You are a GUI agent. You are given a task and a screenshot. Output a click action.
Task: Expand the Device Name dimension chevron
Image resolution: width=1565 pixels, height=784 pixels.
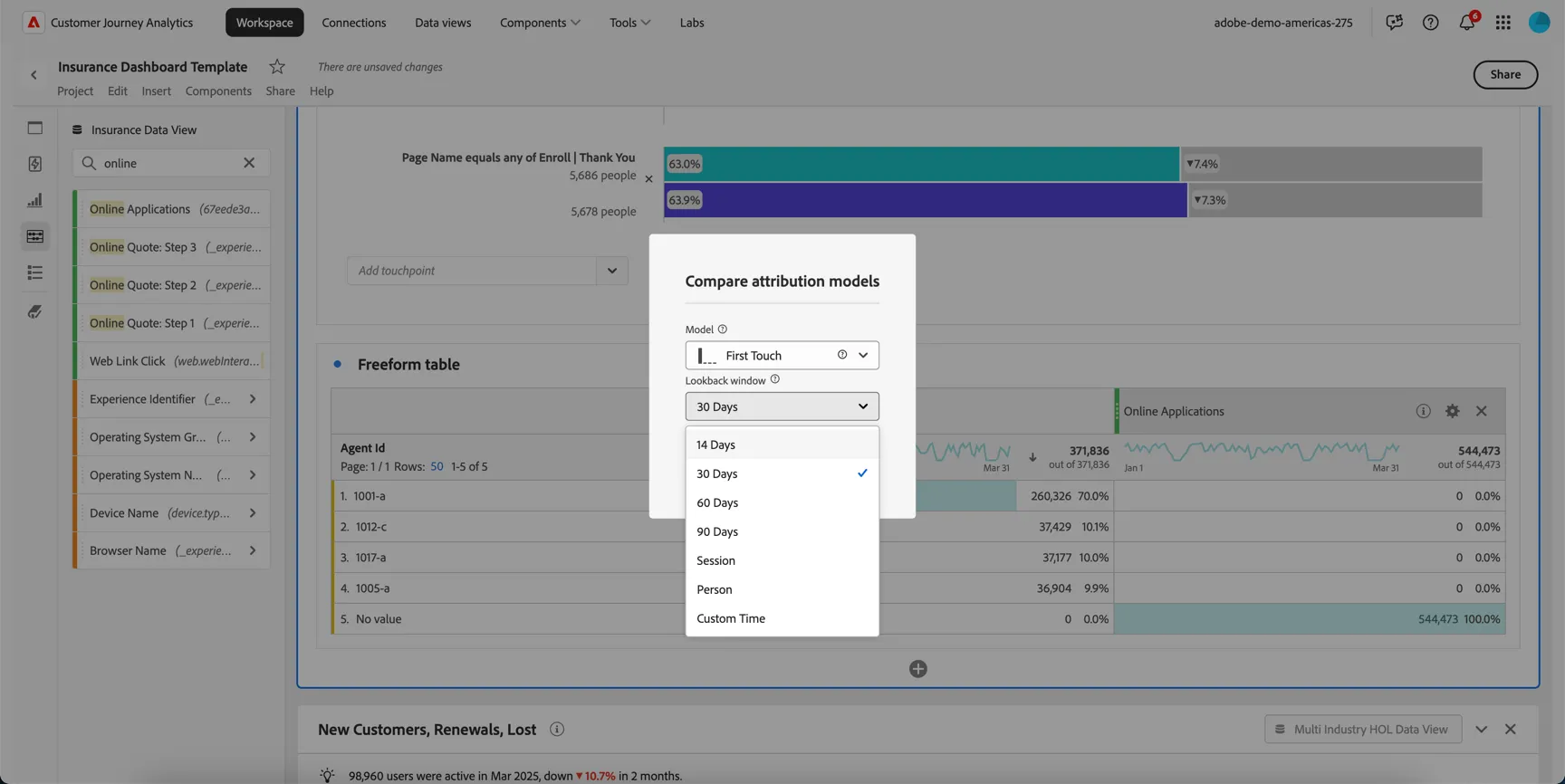click(253, 513)
